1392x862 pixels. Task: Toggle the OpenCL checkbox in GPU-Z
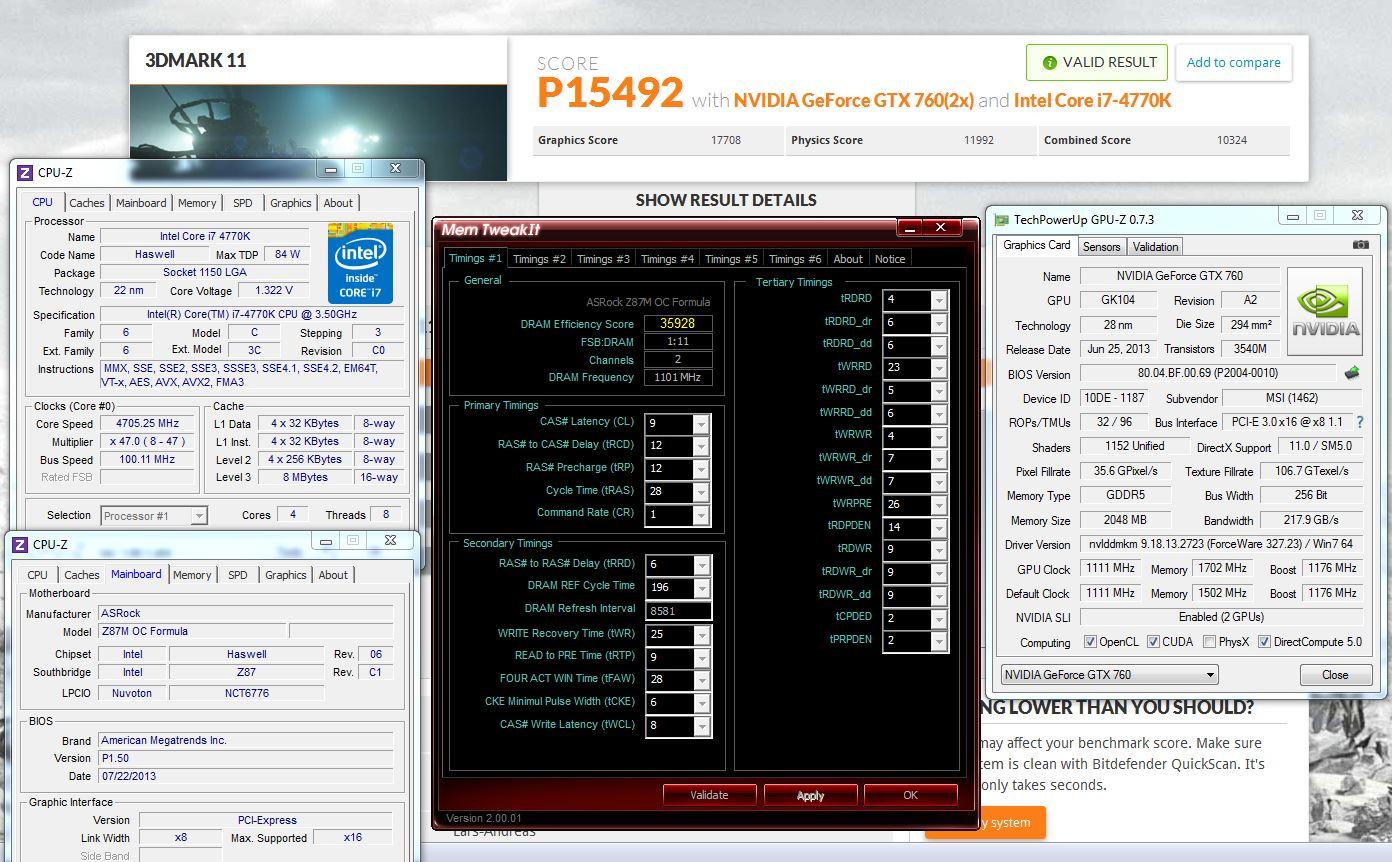(1091, 642)
